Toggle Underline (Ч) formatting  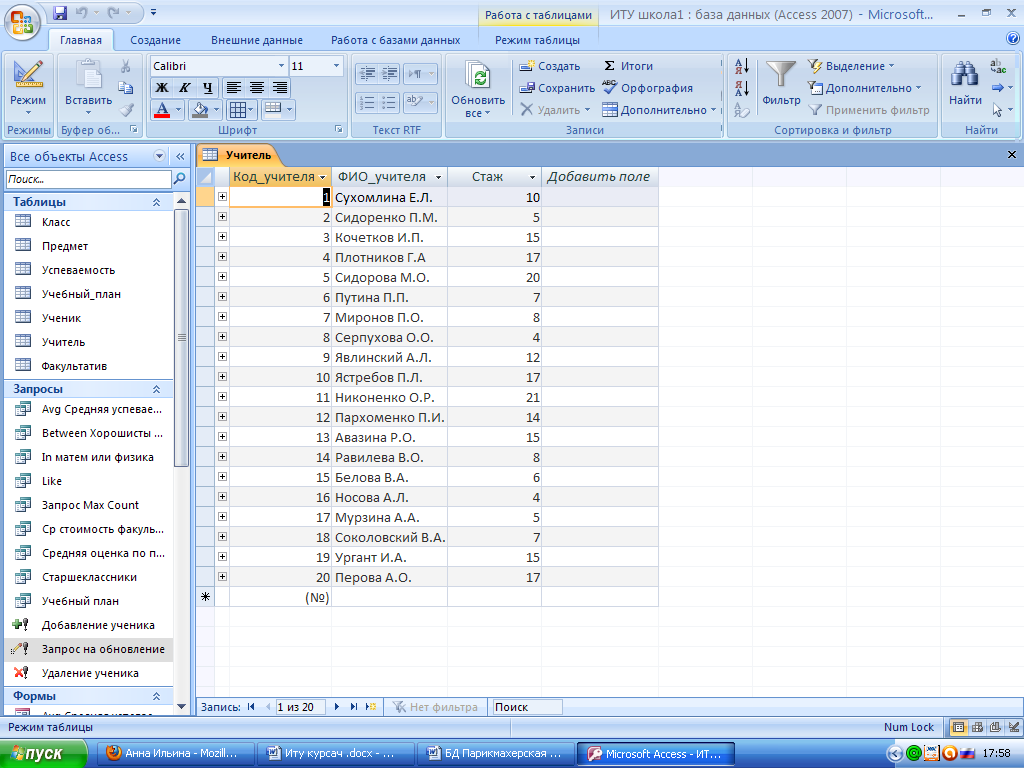(x=207, y=88)
